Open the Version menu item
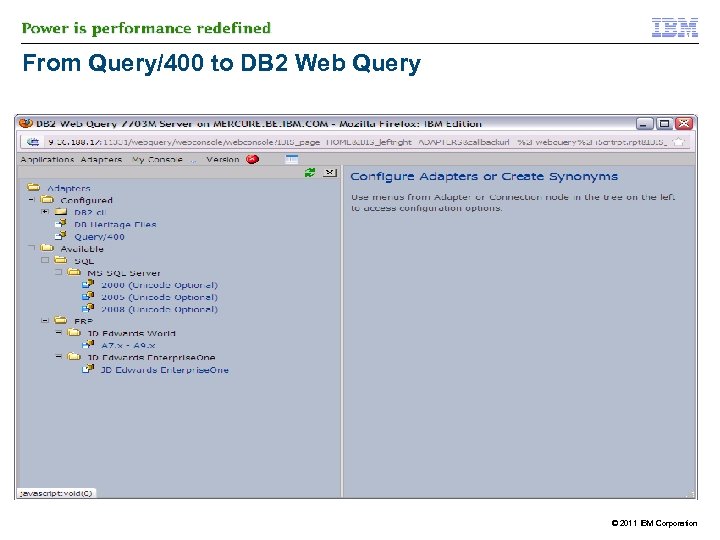Viewport: 720px width, 540px height. pyautogui.click(x=223, y=160)
